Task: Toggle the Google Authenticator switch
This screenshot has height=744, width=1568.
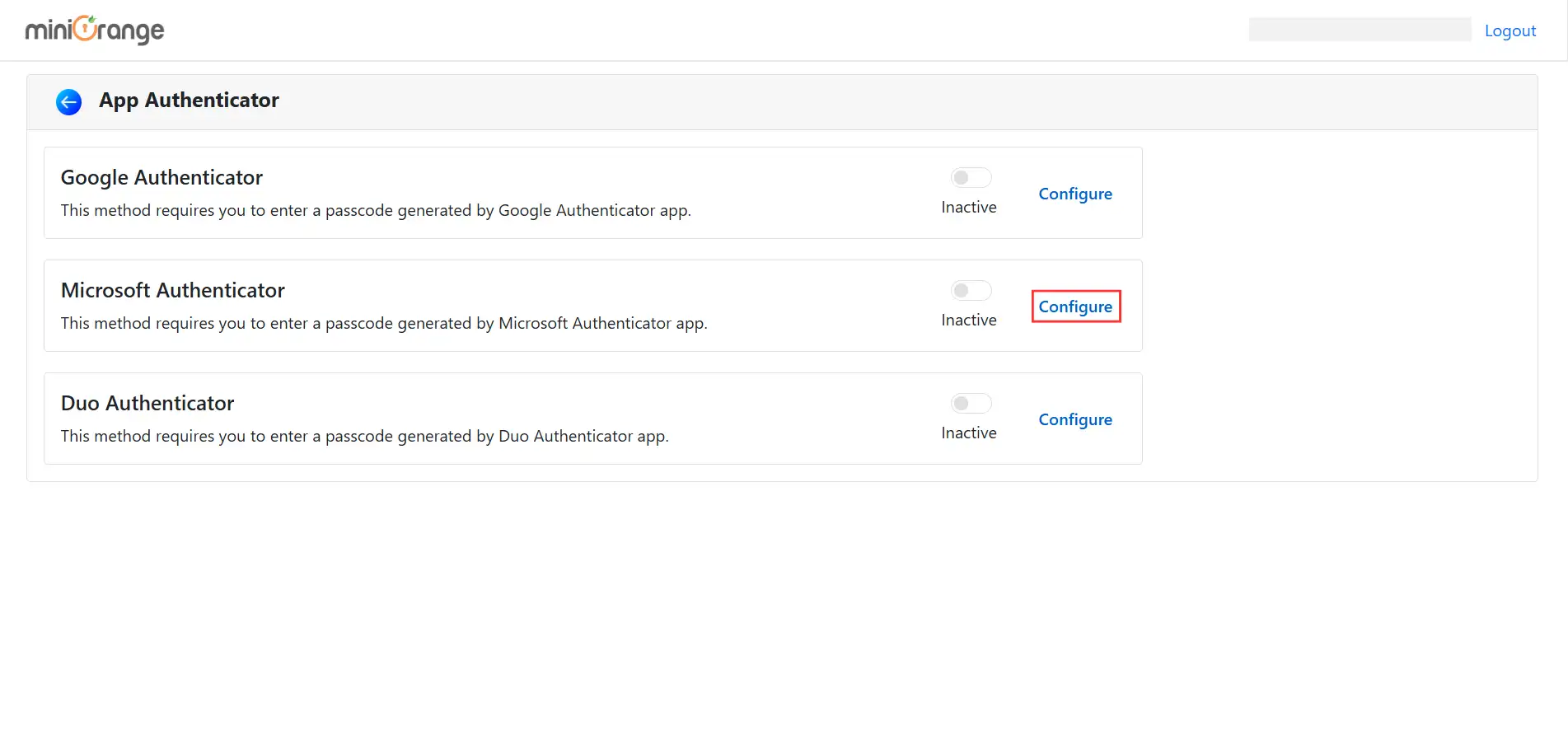Action: click(x=971, y=177)
